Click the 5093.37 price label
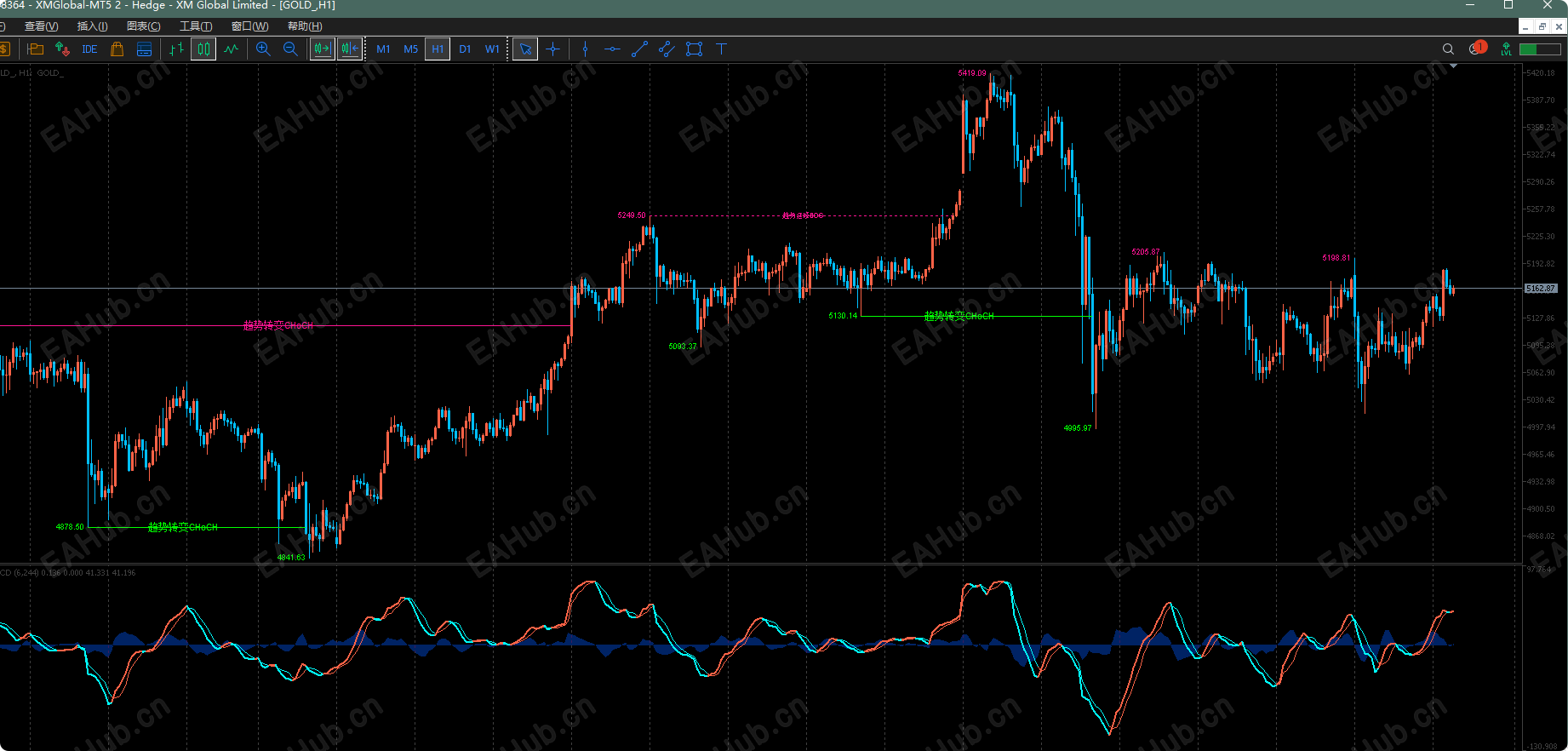Viewport: 1568px width, 751px height. [x=683, y=347]
